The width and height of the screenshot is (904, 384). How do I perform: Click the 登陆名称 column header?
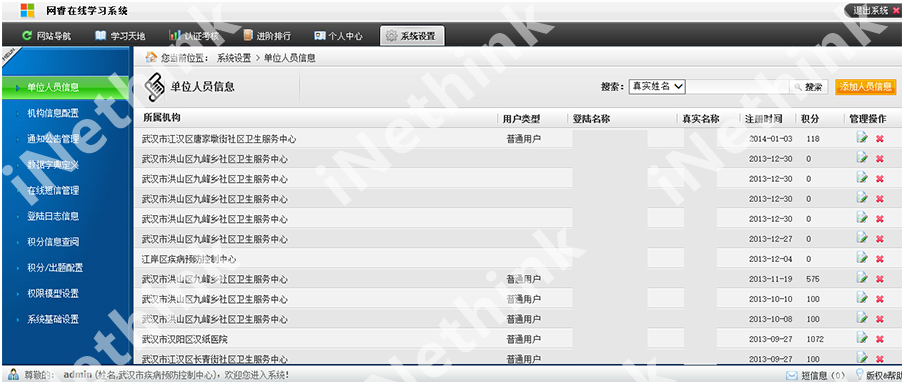[x=591, y=119]
